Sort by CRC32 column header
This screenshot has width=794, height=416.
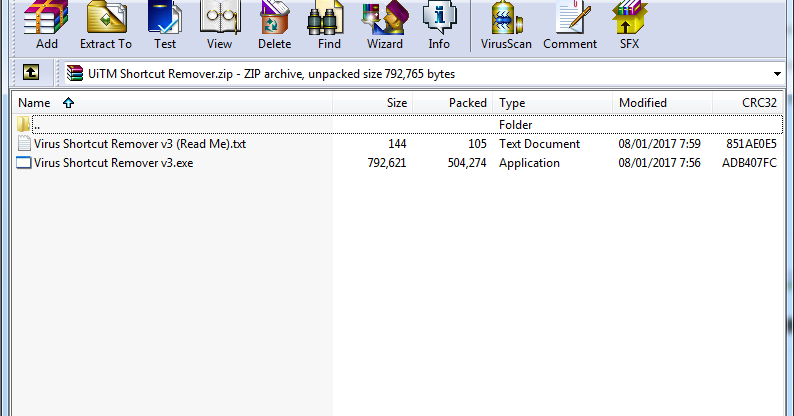pyautogui.click(x=747, y=103)
